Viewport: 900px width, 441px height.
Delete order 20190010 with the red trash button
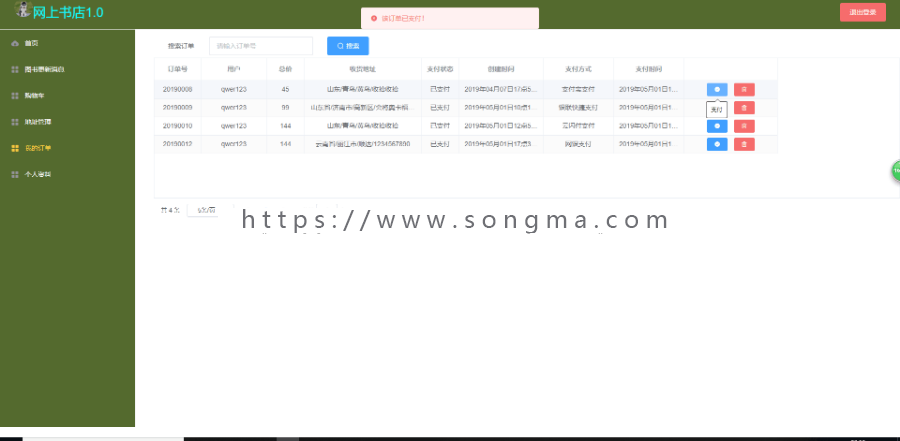pos(744,126)
